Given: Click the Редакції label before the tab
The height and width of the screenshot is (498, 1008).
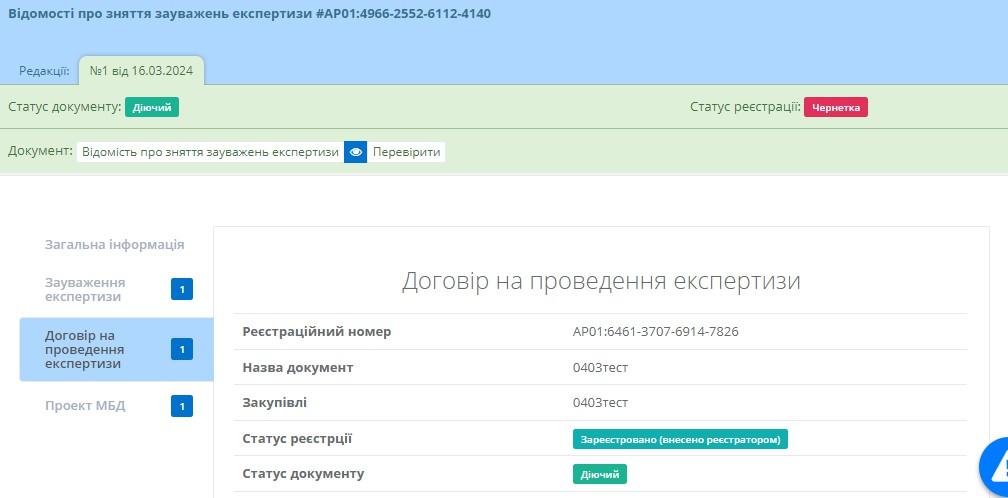Looking at the screenshot, I should pos(44,71).
